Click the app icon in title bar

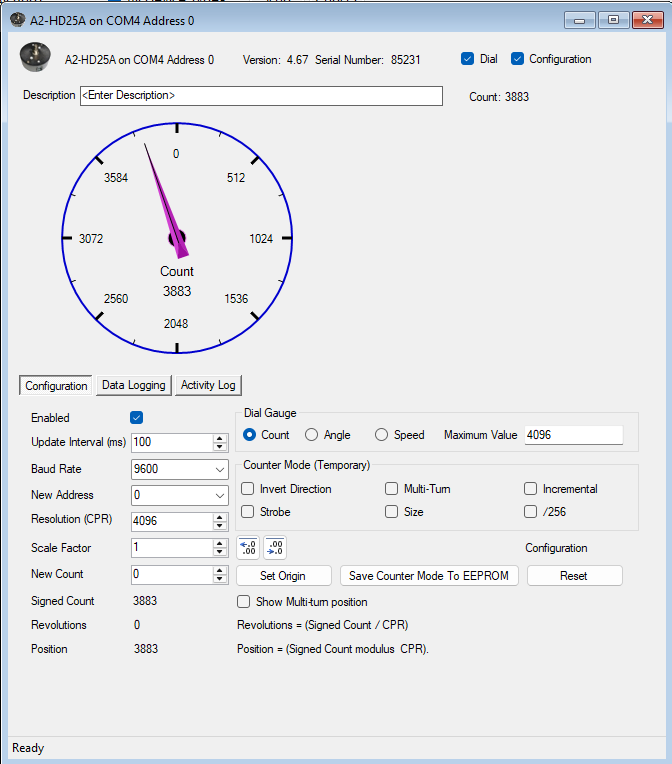(17, 19)
